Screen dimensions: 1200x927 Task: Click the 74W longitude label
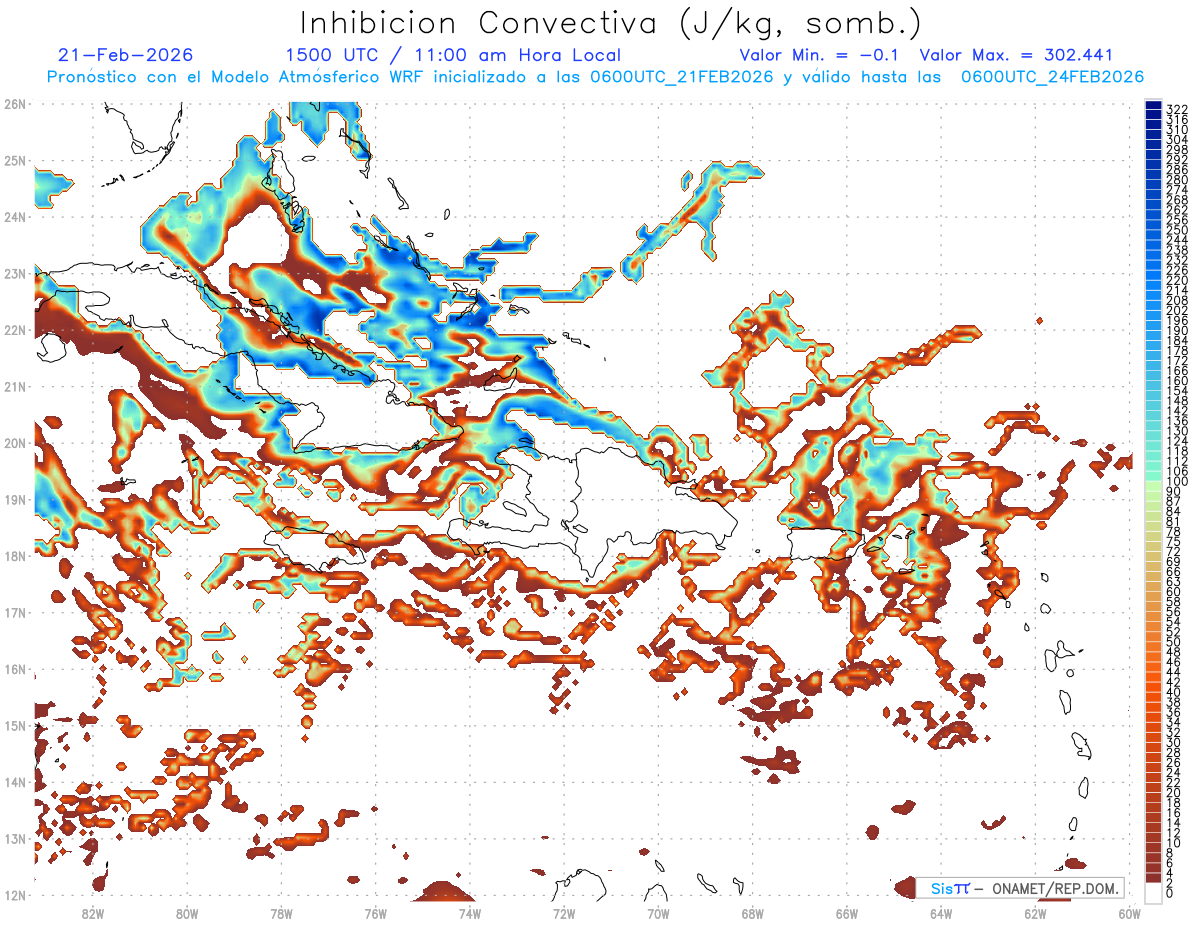(470, 912)
